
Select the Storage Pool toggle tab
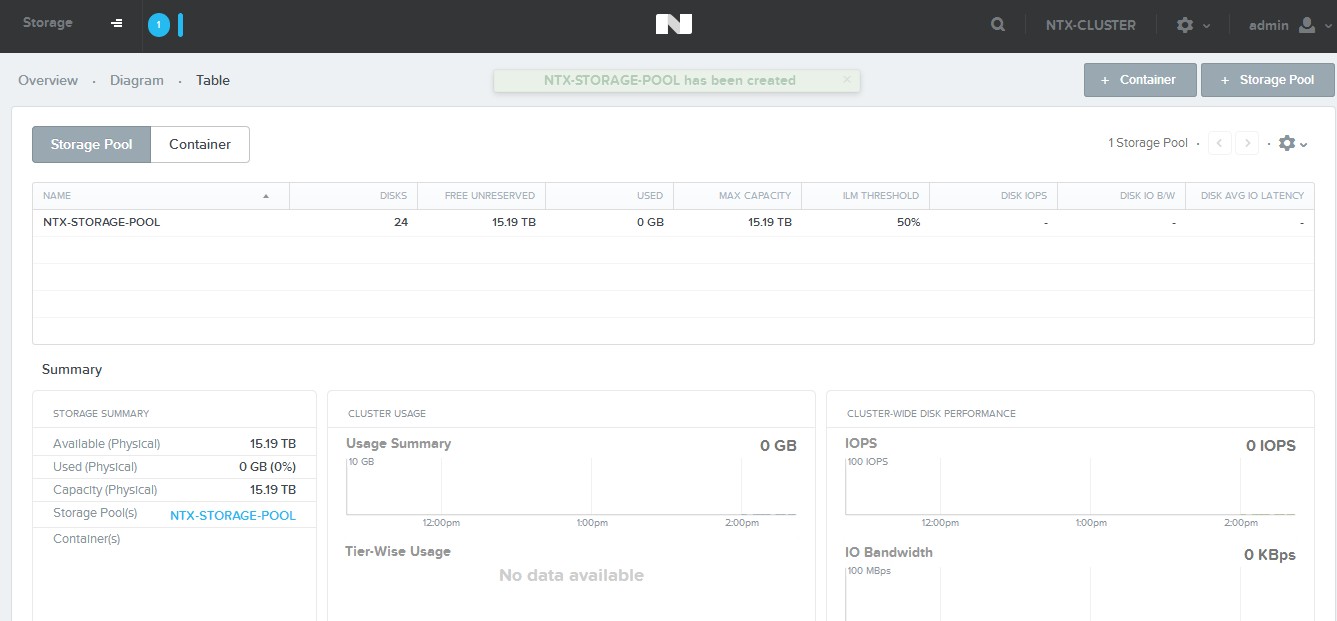91,144
